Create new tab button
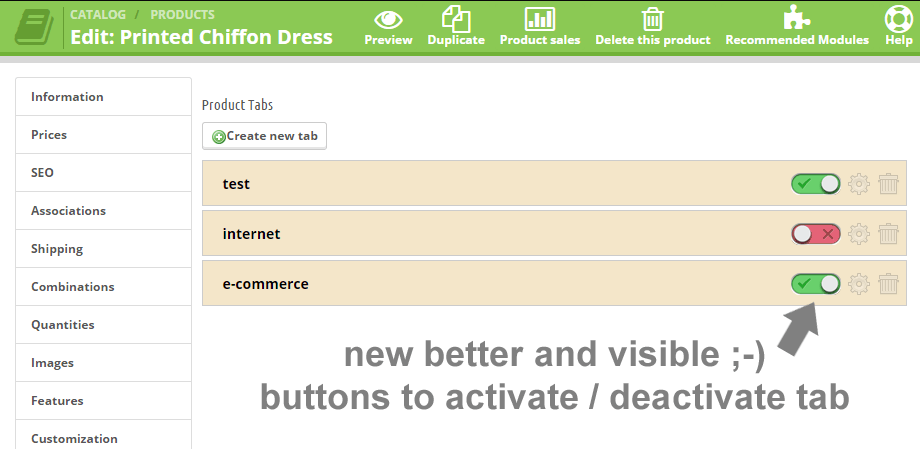Image resolution: width=920 pixels, height=449 pixels. point(265,136)
